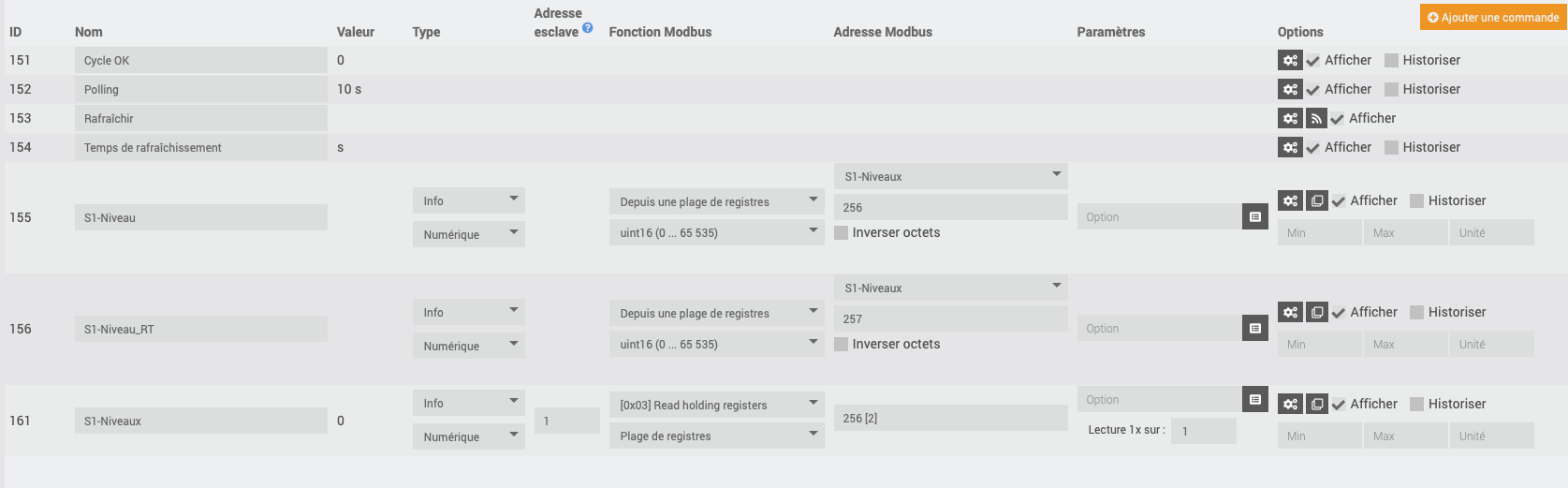The image size is (1568, 488).
Task: Open advanced gears for S1-Niveau_RT command
Action: tap(1290, 312)
